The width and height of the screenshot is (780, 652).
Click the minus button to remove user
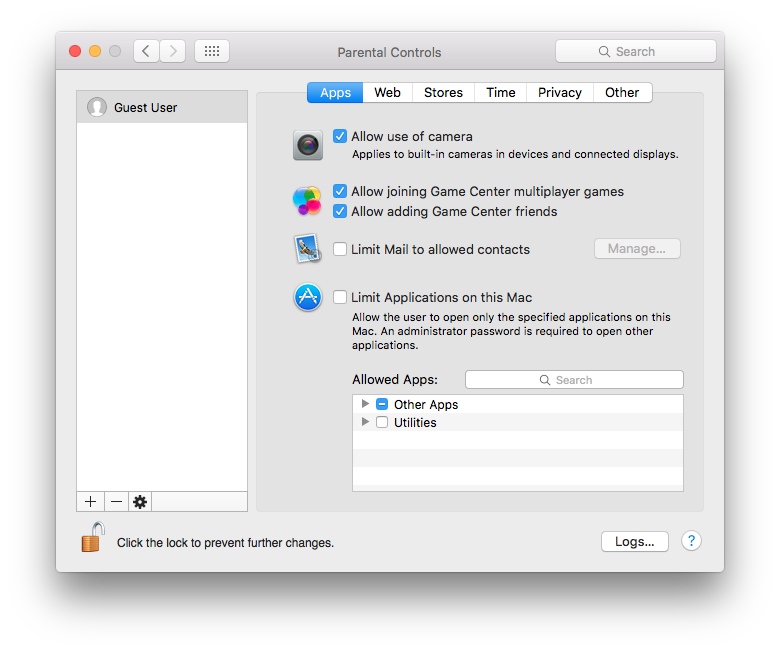click(x=116, y=502)
